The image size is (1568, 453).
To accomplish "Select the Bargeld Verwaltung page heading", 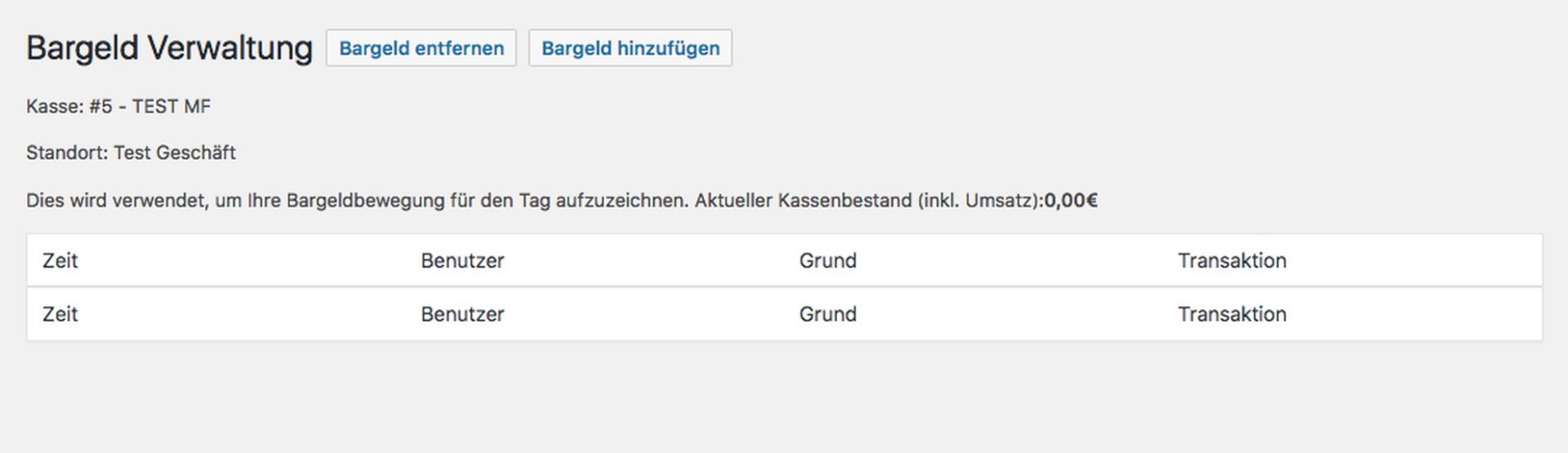I will [169, 48].
